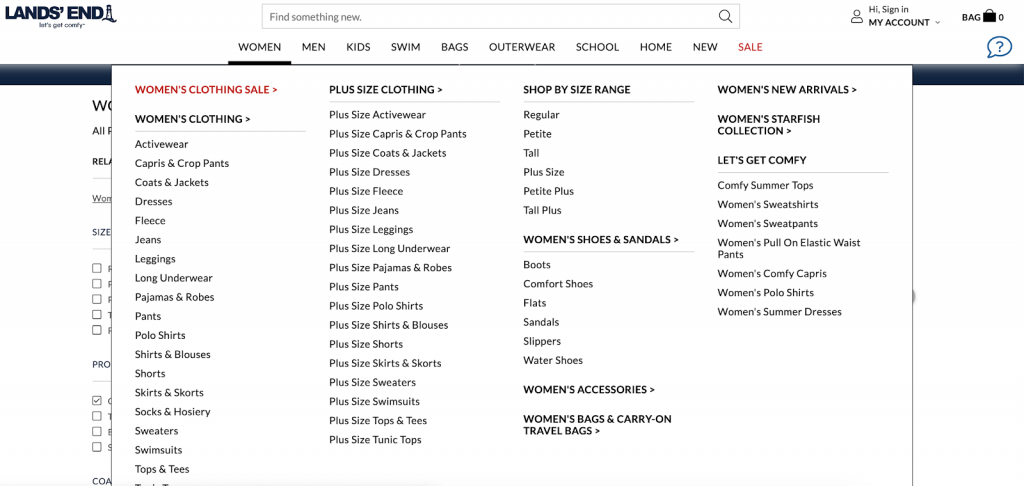The height and width of the screenshot is (486, 1024).
Task: Select women's Swimsuits link
Action: [158, 450]
